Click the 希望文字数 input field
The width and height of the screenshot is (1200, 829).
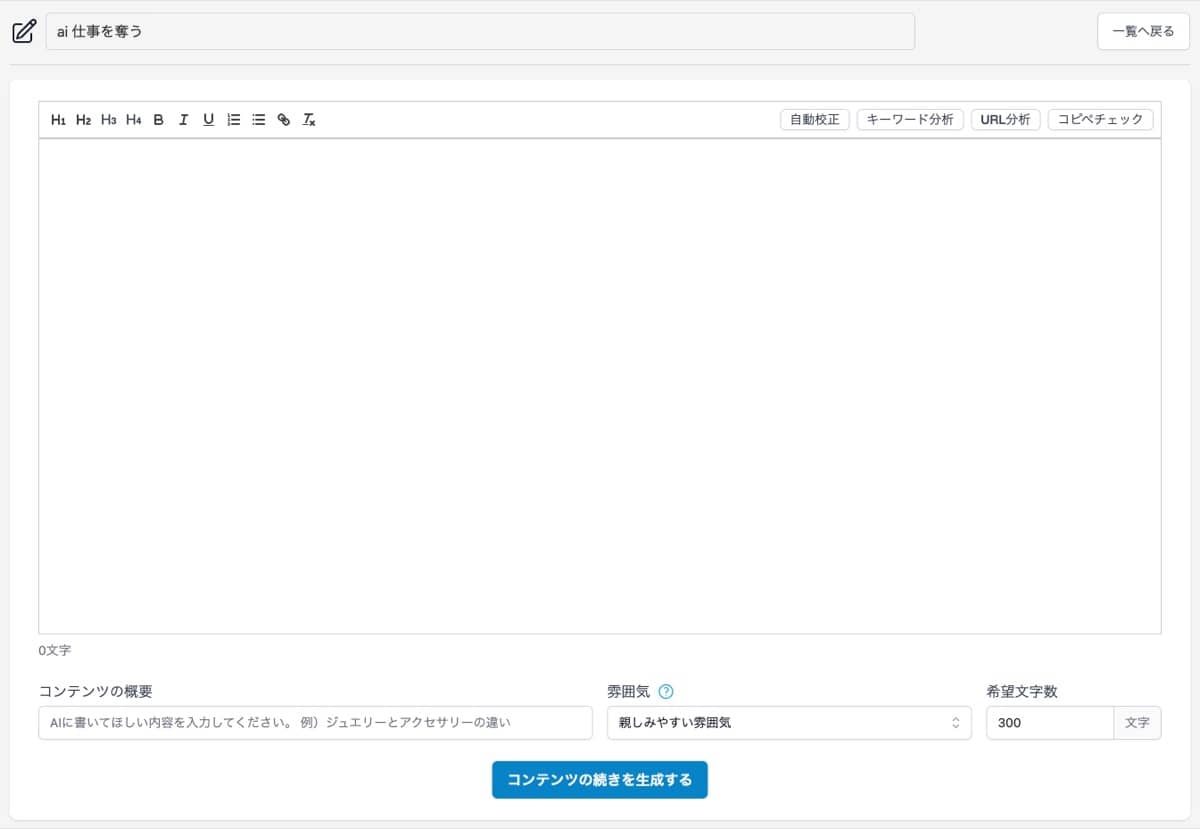[x=1050, y=722]
